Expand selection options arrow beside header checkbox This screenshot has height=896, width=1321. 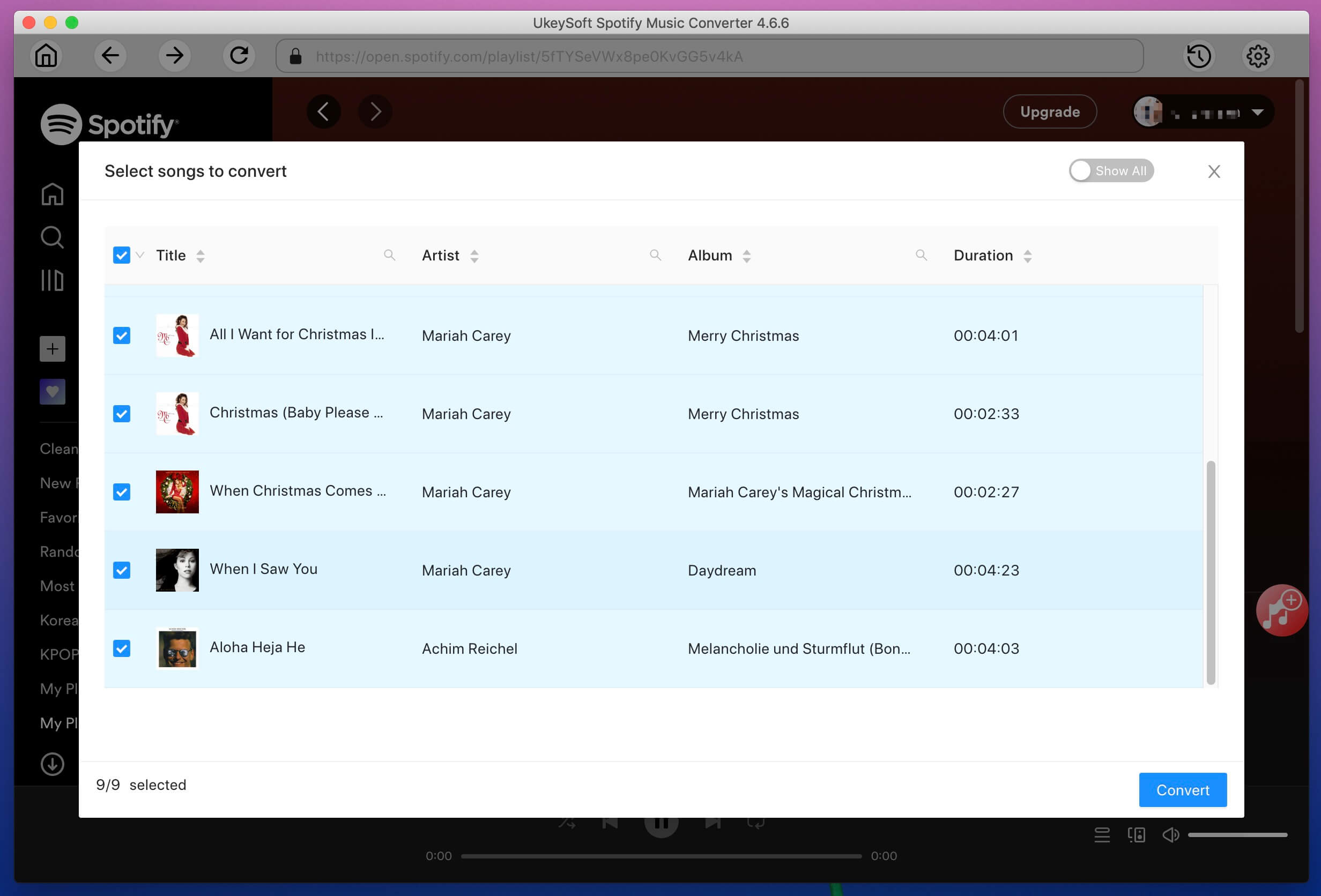click(139, 255)
